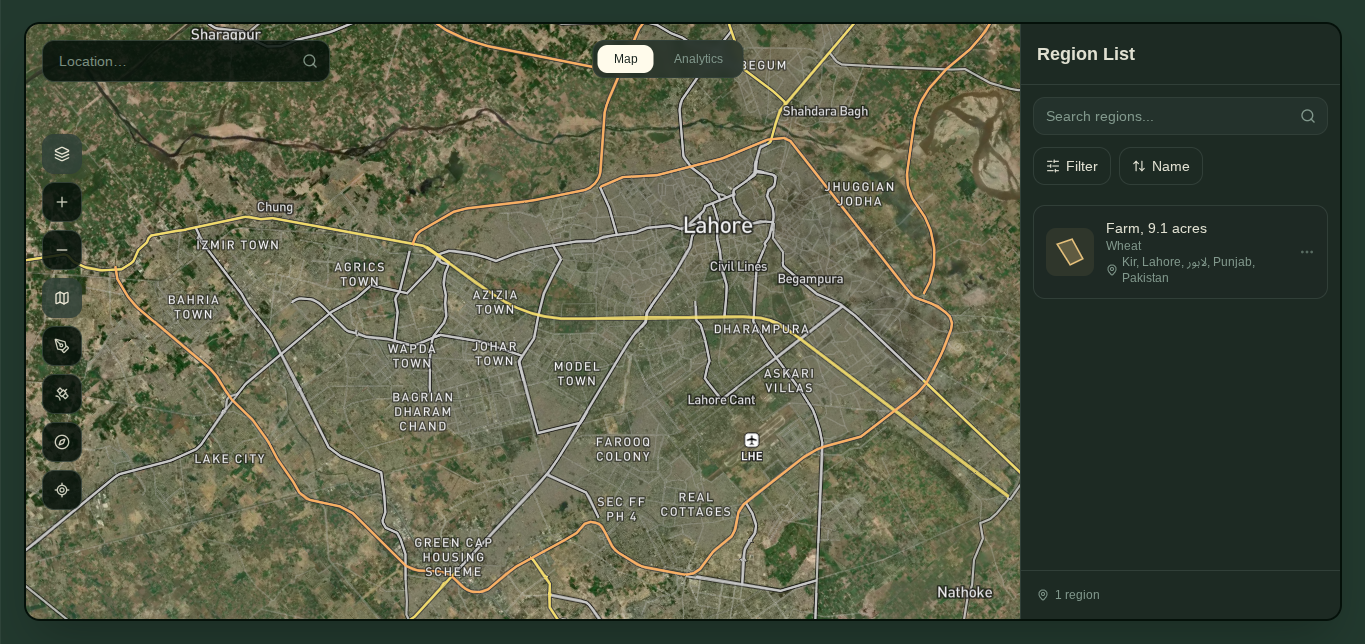The width and height of the screenshot is (1365, 644).
Task: Click the 1 region footer text
Action: 1077,595
